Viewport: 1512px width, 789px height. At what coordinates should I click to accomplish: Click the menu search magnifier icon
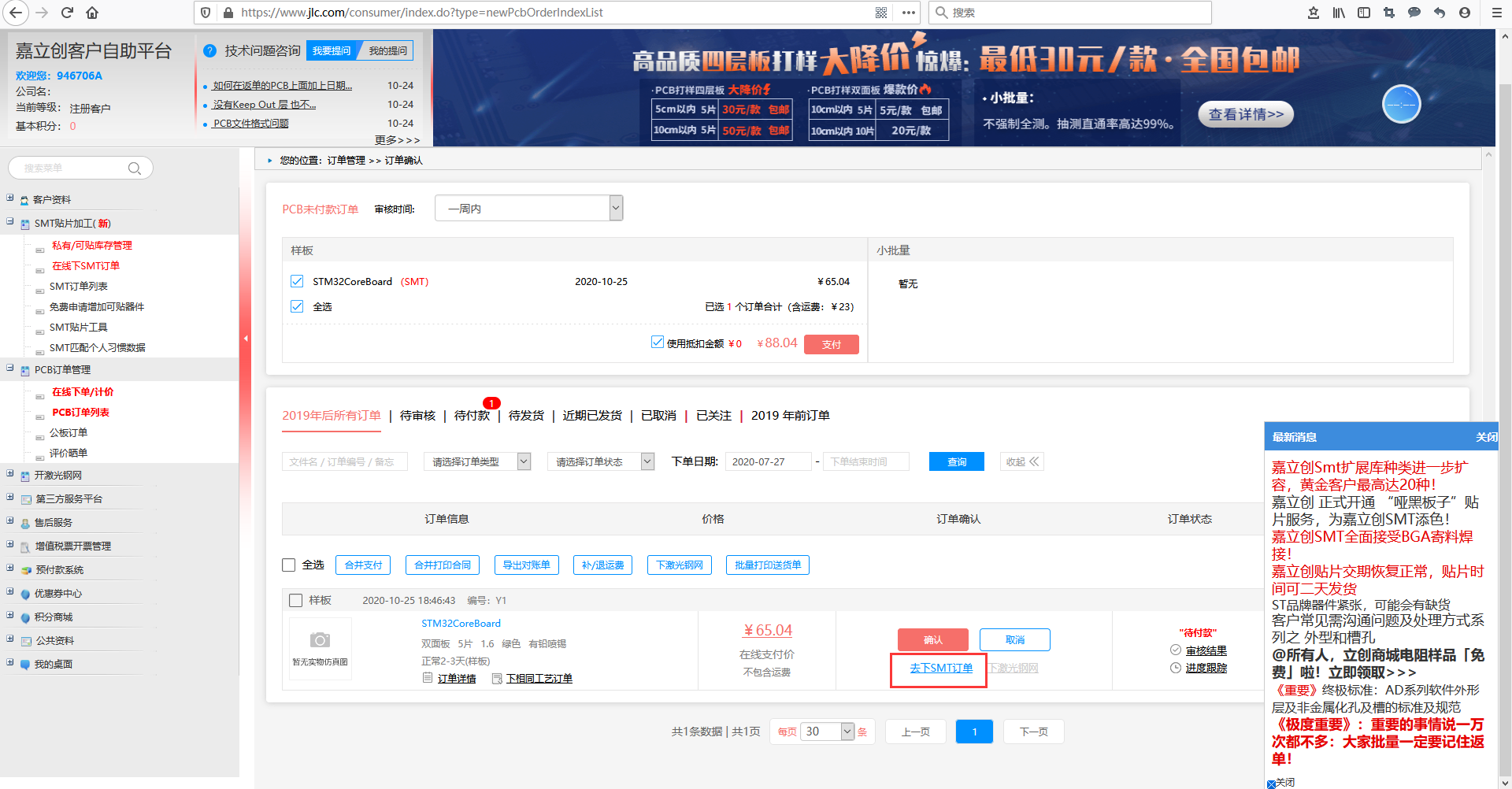click(x=135, y=168)
